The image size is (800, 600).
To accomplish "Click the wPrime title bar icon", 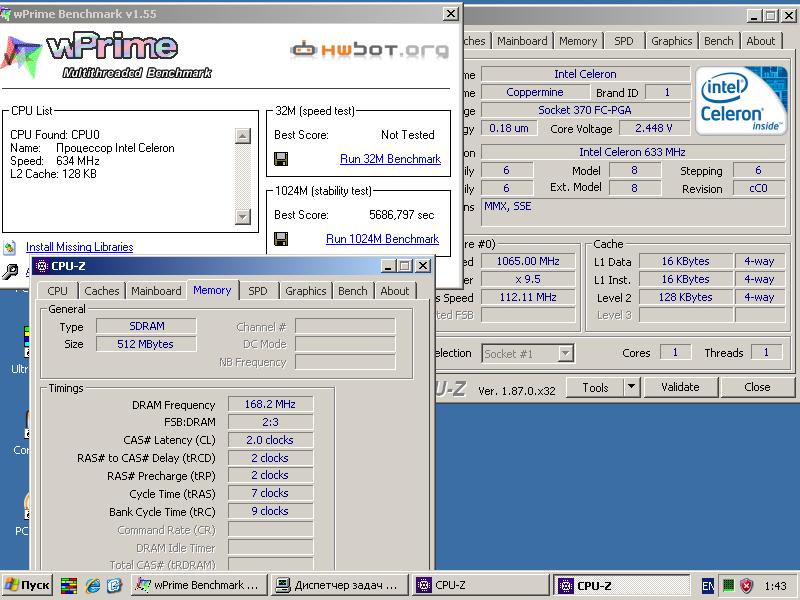I will point(5,14).
